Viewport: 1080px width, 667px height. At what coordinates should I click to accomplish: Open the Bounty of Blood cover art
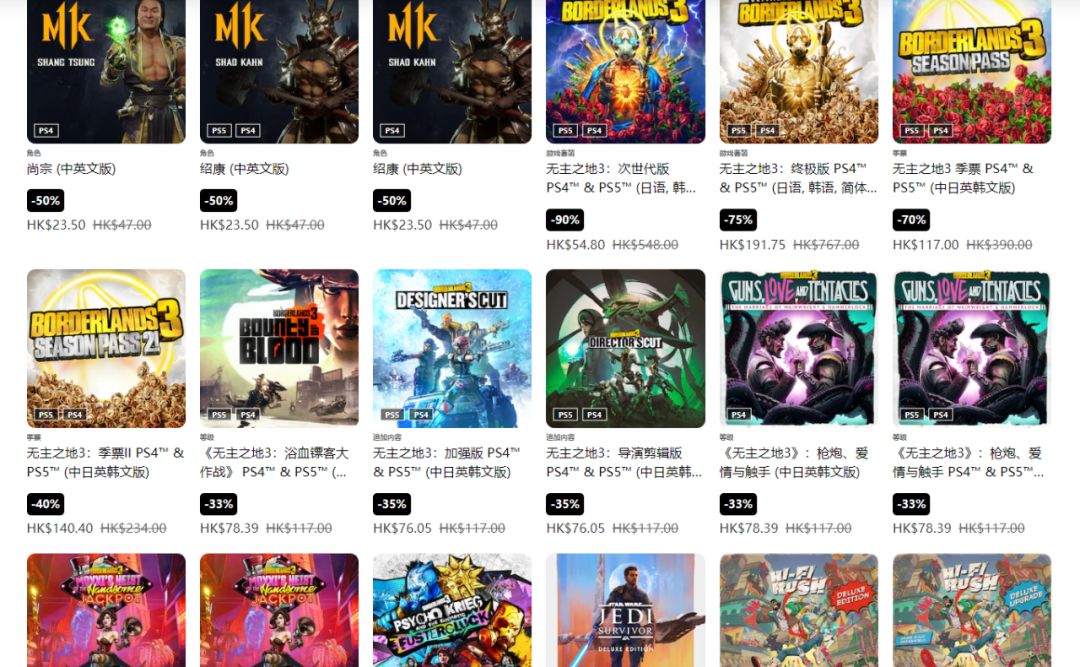279,349
